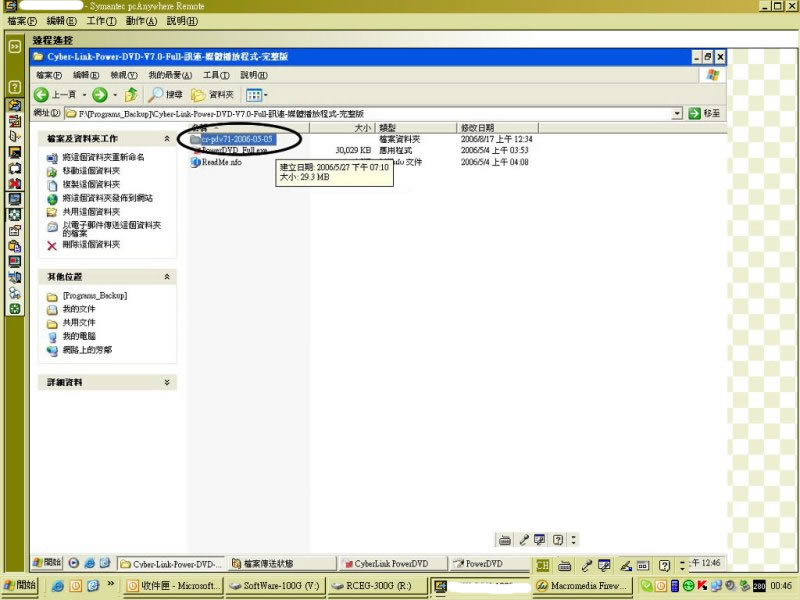Click 刪除這個資料夾 task link
800x600 pixels.
[x=91, y=244]
